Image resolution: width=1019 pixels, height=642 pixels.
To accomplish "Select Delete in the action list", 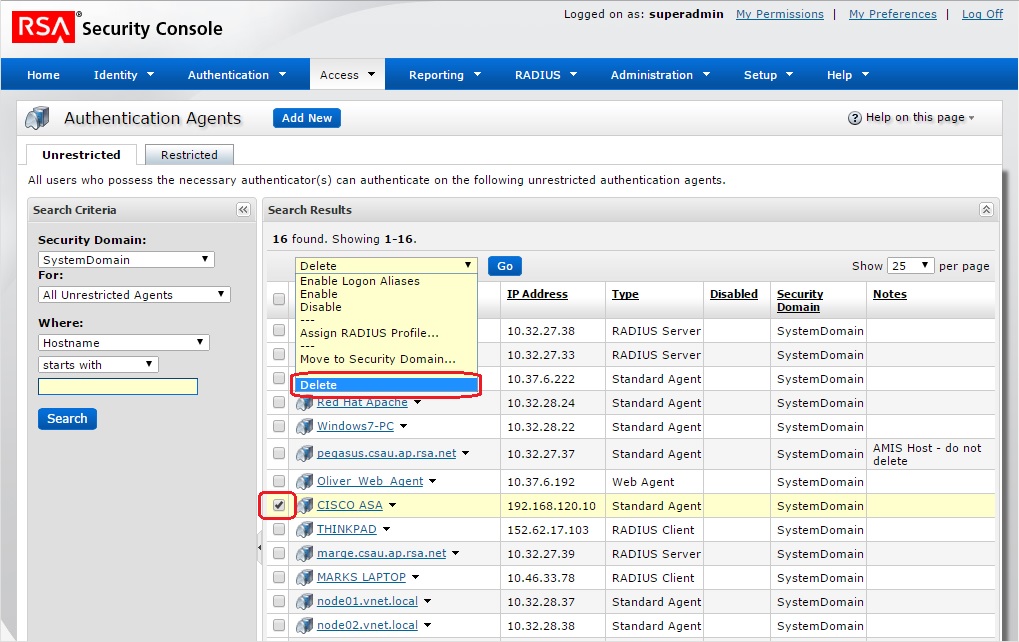I will click(x=384, y=385).
